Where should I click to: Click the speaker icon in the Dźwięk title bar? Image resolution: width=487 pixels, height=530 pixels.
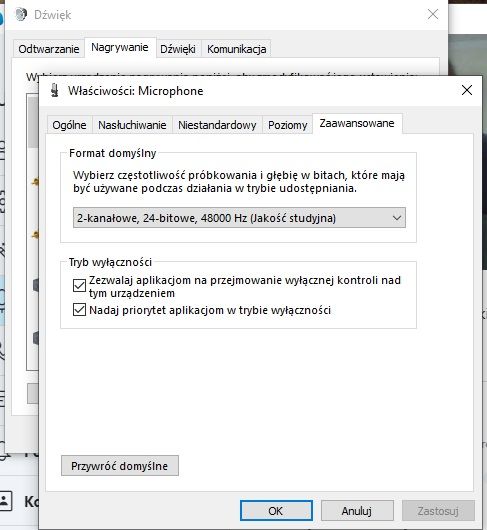[x=21, y=15]
